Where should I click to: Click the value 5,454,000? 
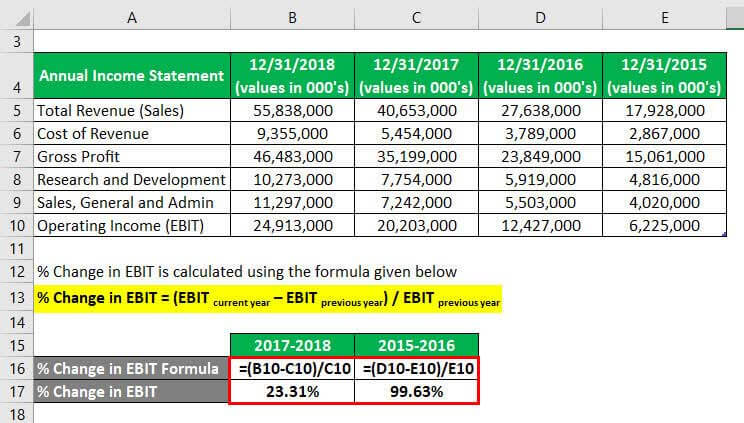point(416,133)
